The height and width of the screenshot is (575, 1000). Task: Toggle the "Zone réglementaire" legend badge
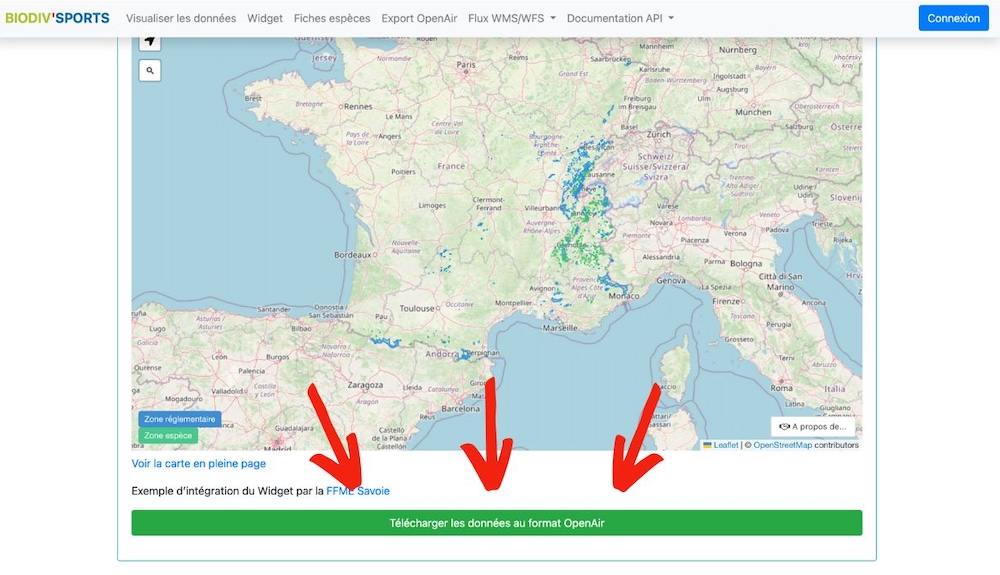point(179,419)
